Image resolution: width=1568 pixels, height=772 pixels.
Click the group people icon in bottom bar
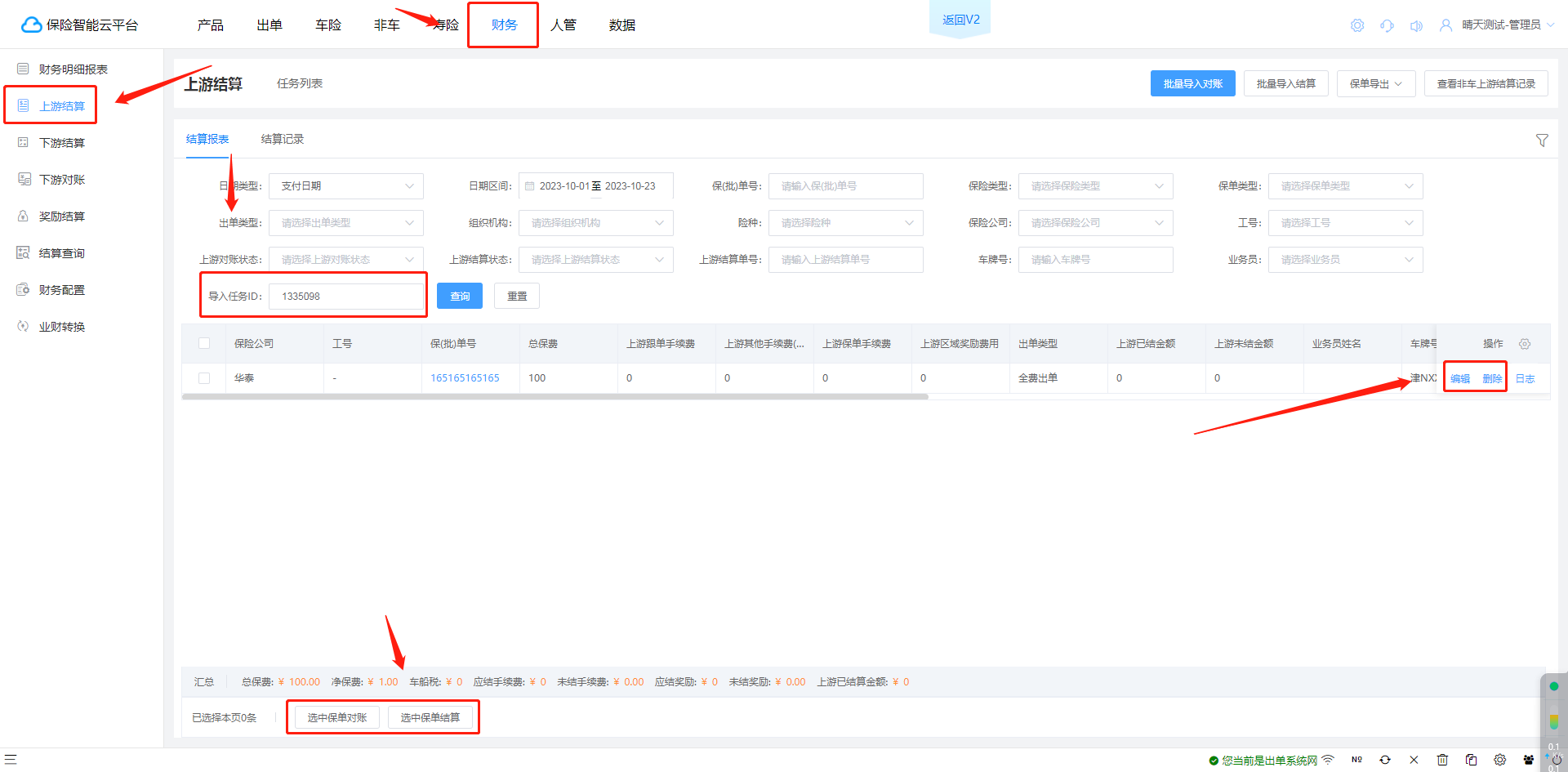click(x=1529, y=760)
